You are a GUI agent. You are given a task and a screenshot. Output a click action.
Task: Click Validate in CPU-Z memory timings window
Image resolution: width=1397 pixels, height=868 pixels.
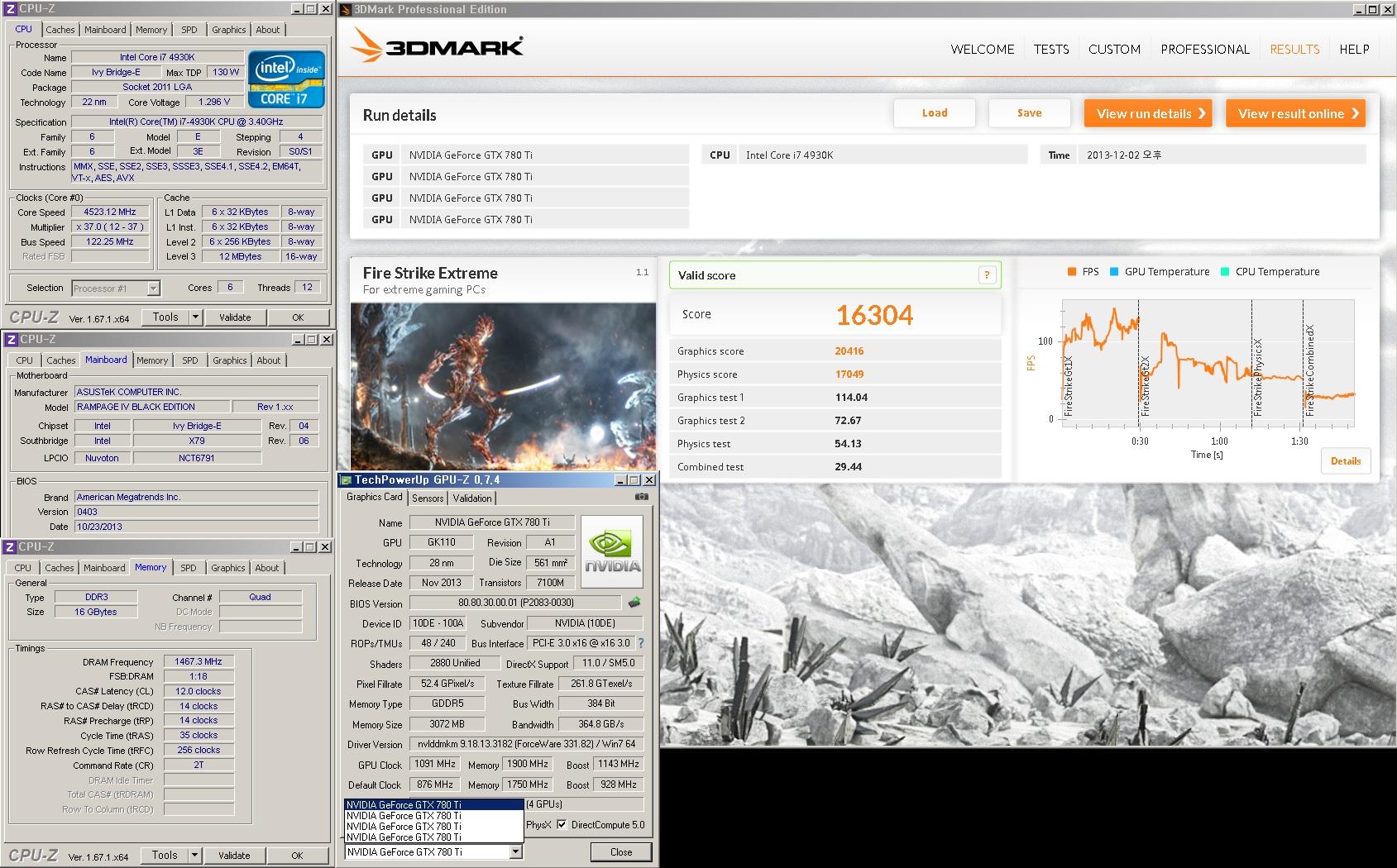(234, 855)
